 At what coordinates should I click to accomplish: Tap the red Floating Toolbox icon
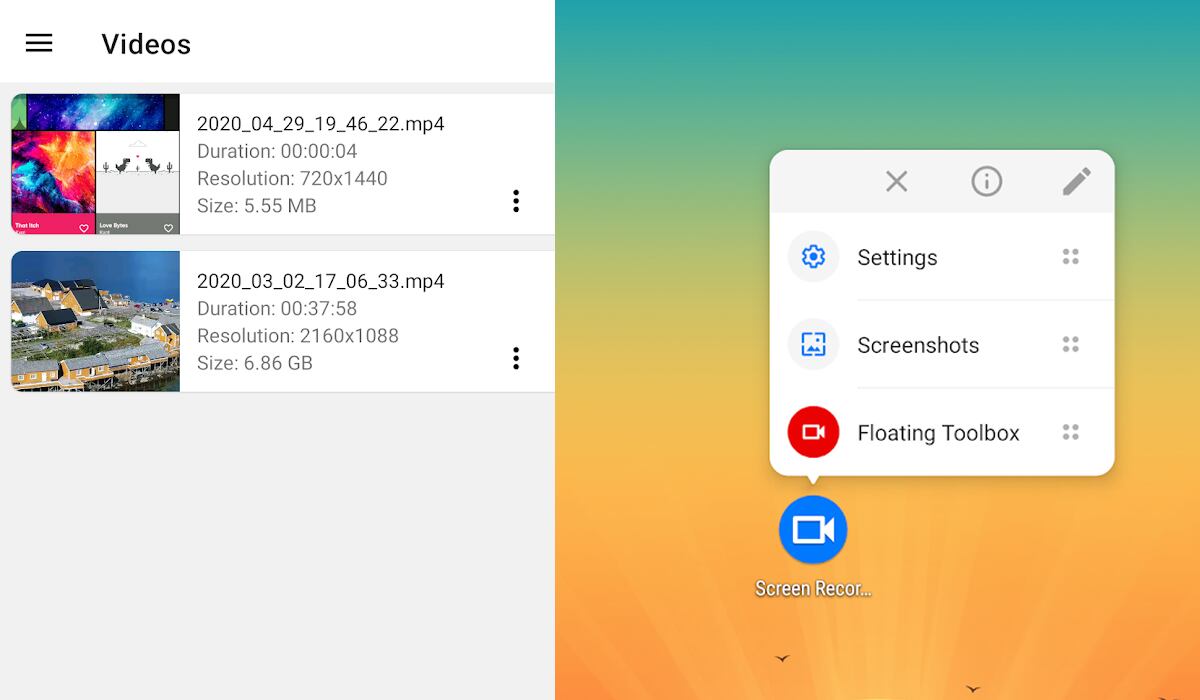(813, 432)
